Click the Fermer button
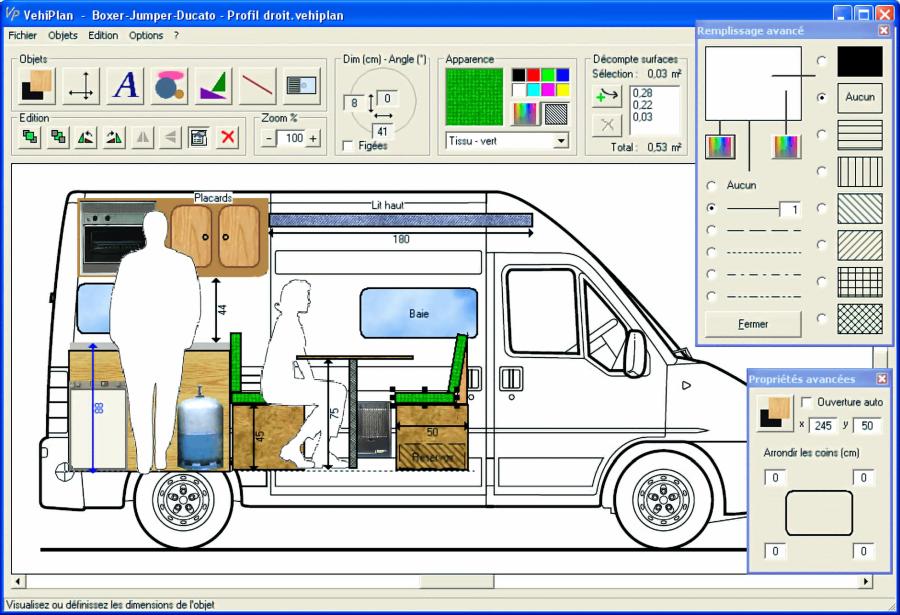The height and width of the screenshot is (615, 900). [x=752, y=324]
